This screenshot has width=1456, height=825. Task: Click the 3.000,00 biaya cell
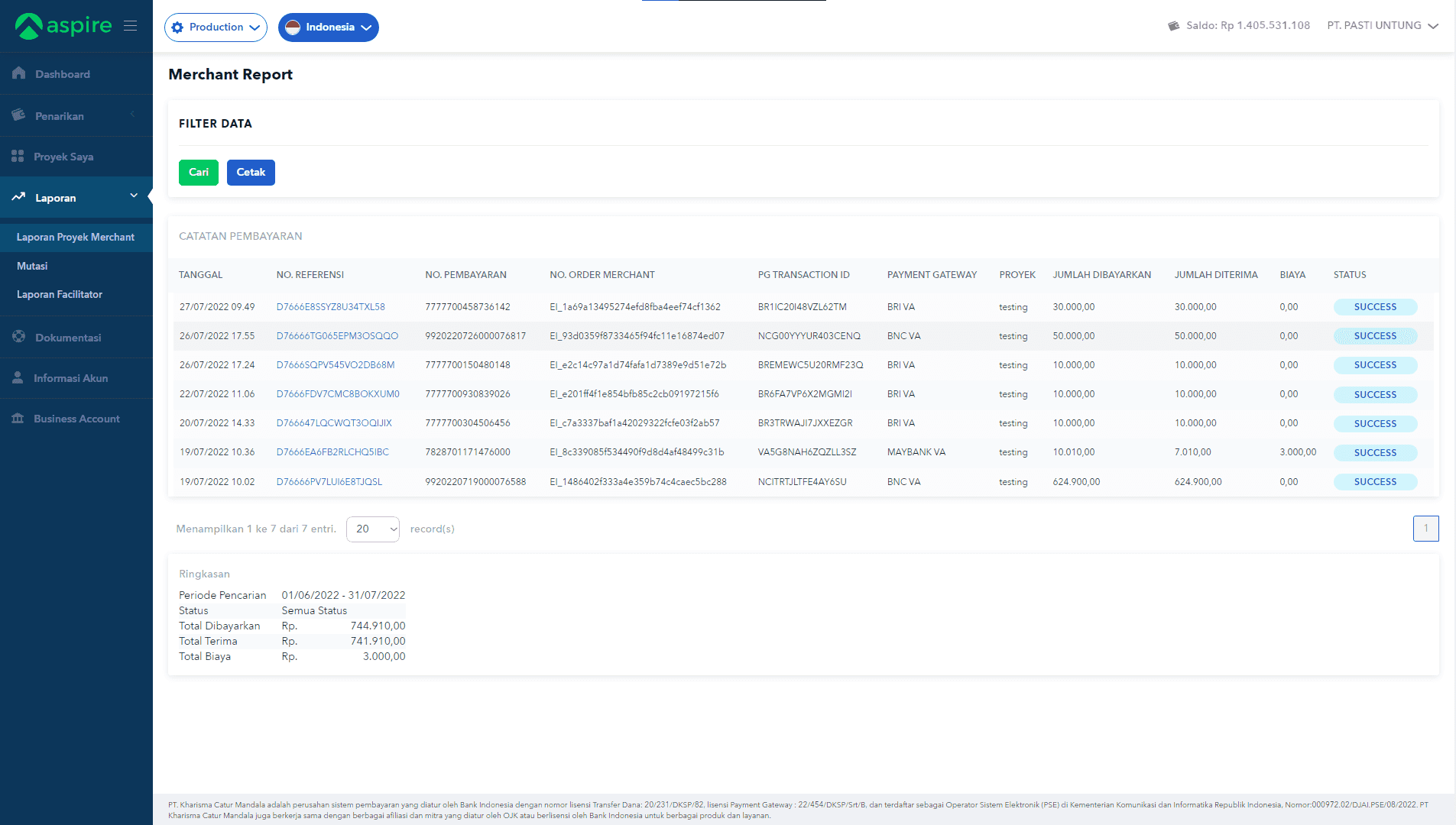(1298, 452)
